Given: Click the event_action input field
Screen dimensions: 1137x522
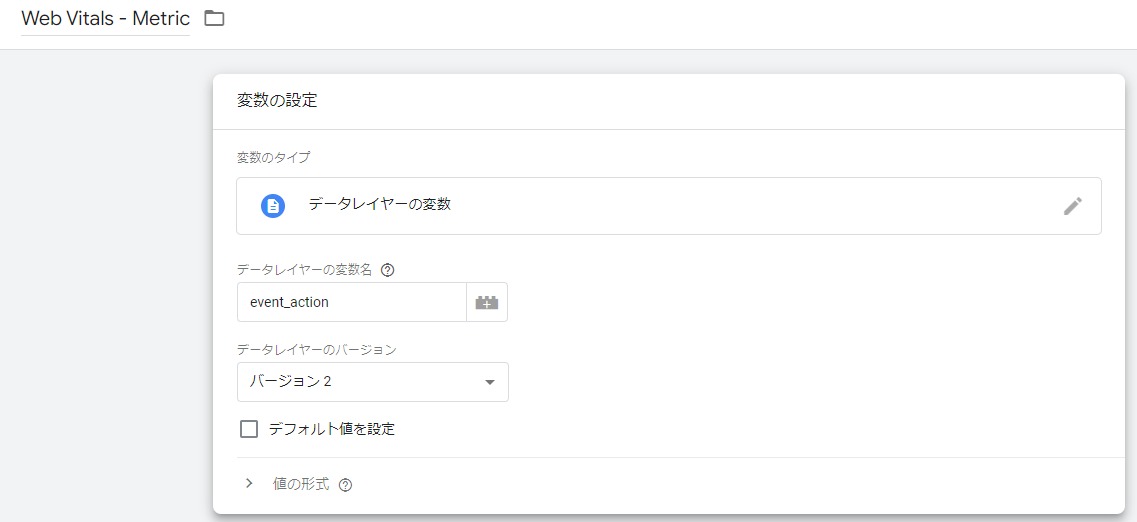Looking at the screenshot, I should point(351,302).
